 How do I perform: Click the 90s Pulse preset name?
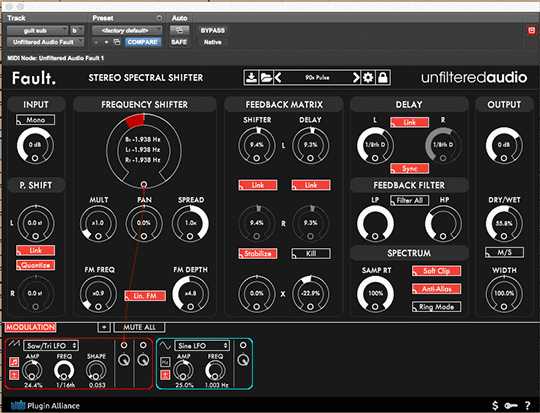[317, 78]
